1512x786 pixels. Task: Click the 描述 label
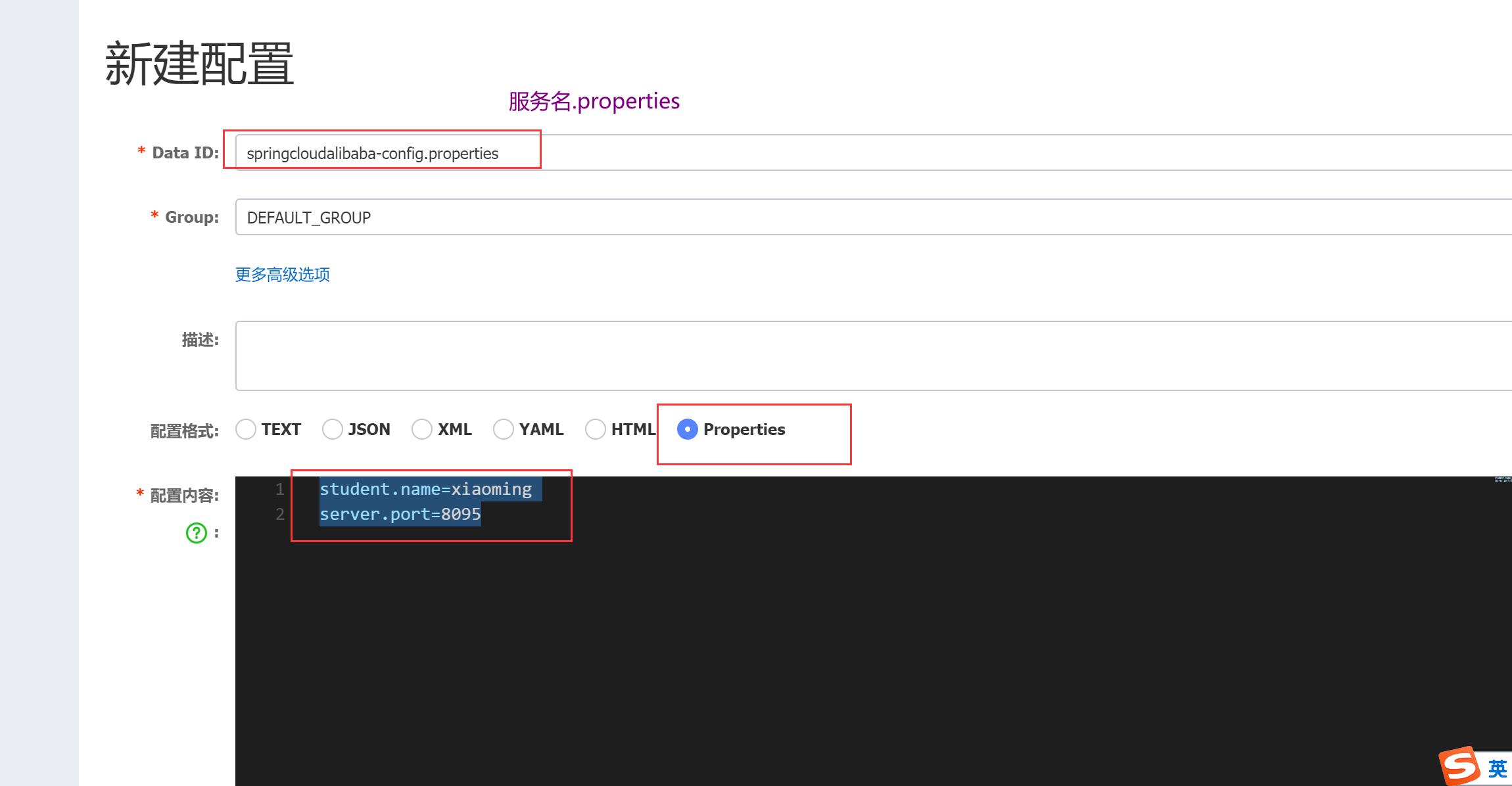[x=201, y=340]
